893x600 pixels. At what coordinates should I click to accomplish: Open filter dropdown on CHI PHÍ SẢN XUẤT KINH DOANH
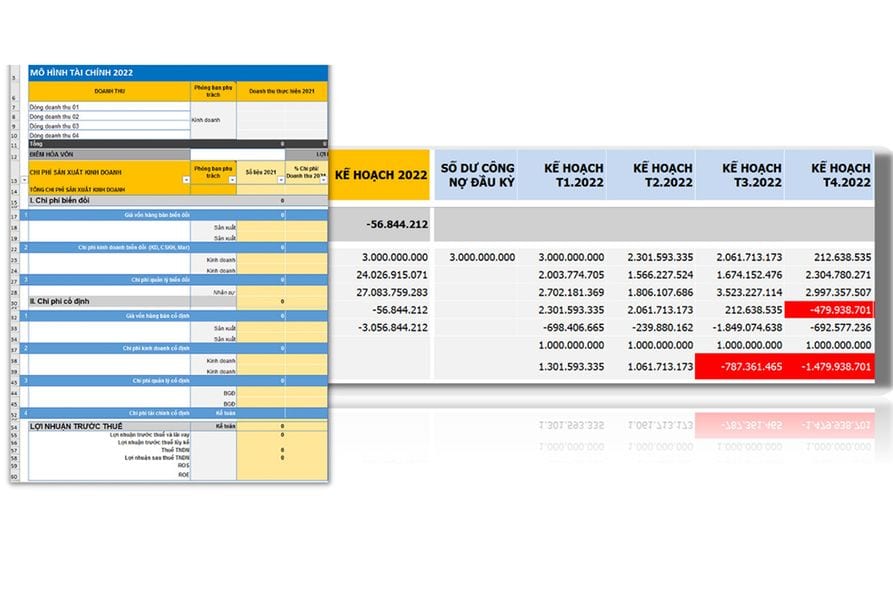[185, 181]
